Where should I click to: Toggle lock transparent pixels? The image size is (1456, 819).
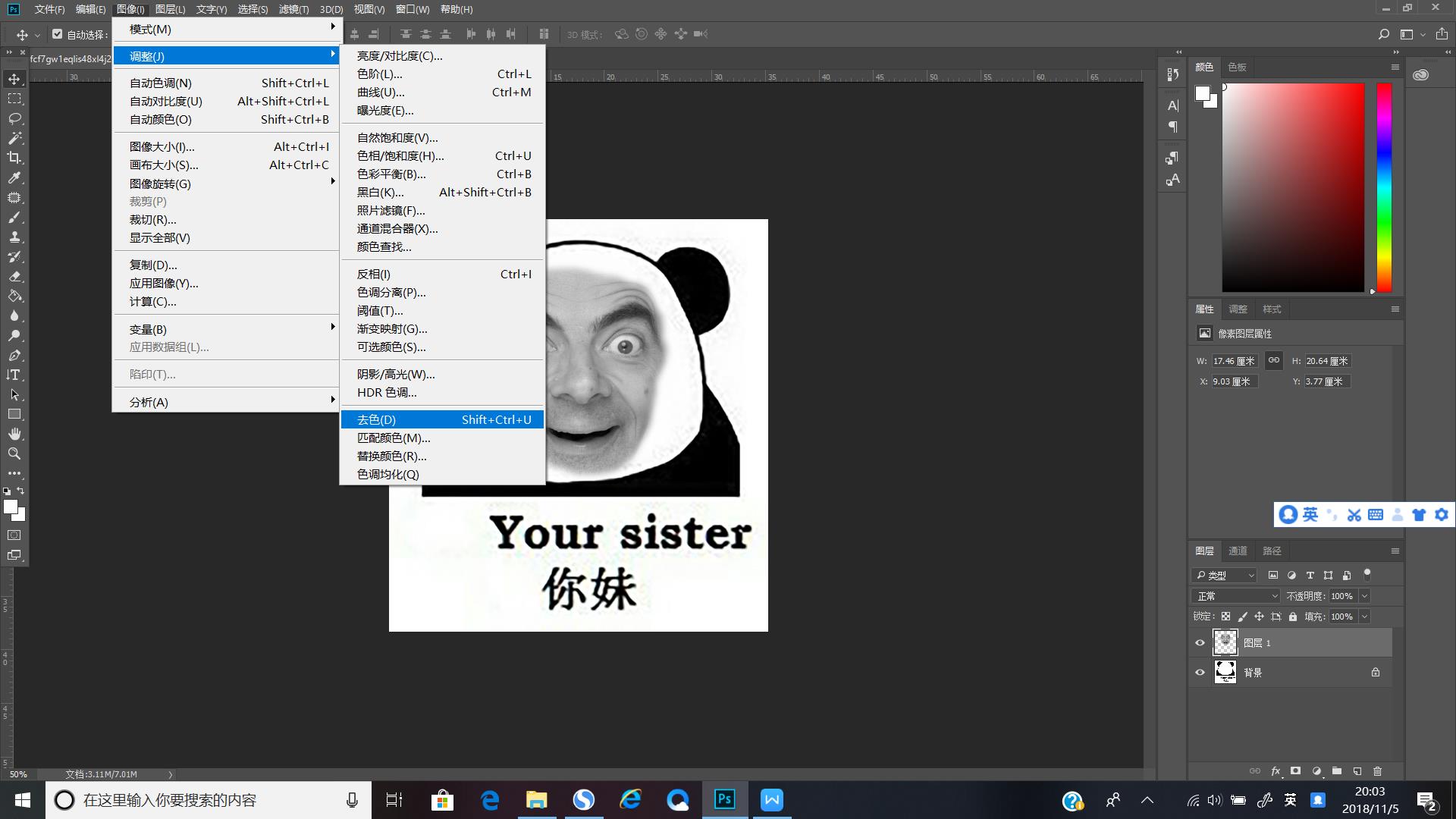[1225, 617]
